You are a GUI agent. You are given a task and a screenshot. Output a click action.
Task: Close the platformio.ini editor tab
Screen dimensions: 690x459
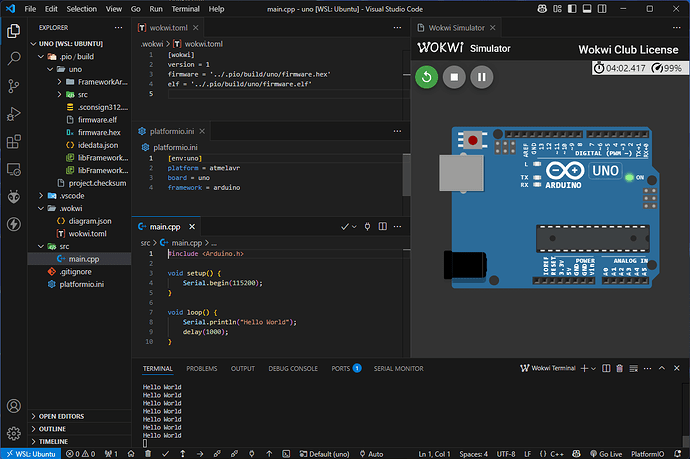[x=202, y=131]
